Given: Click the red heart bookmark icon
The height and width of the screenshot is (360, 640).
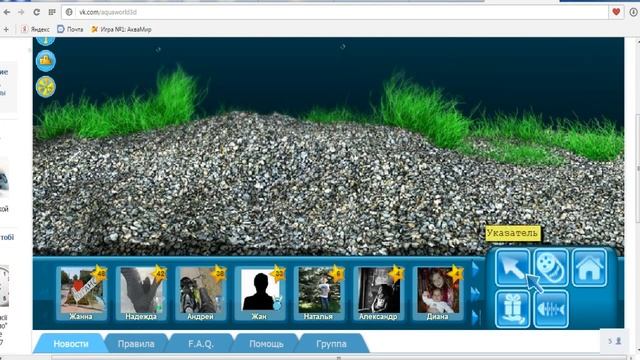Looking at the screenshot, I should 616,12.
